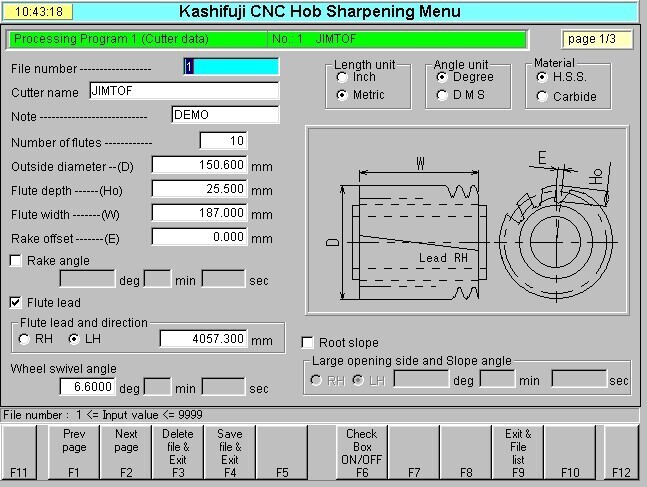647x487 pixels.
Task: Click the F11 function key button
Action: 19,452
